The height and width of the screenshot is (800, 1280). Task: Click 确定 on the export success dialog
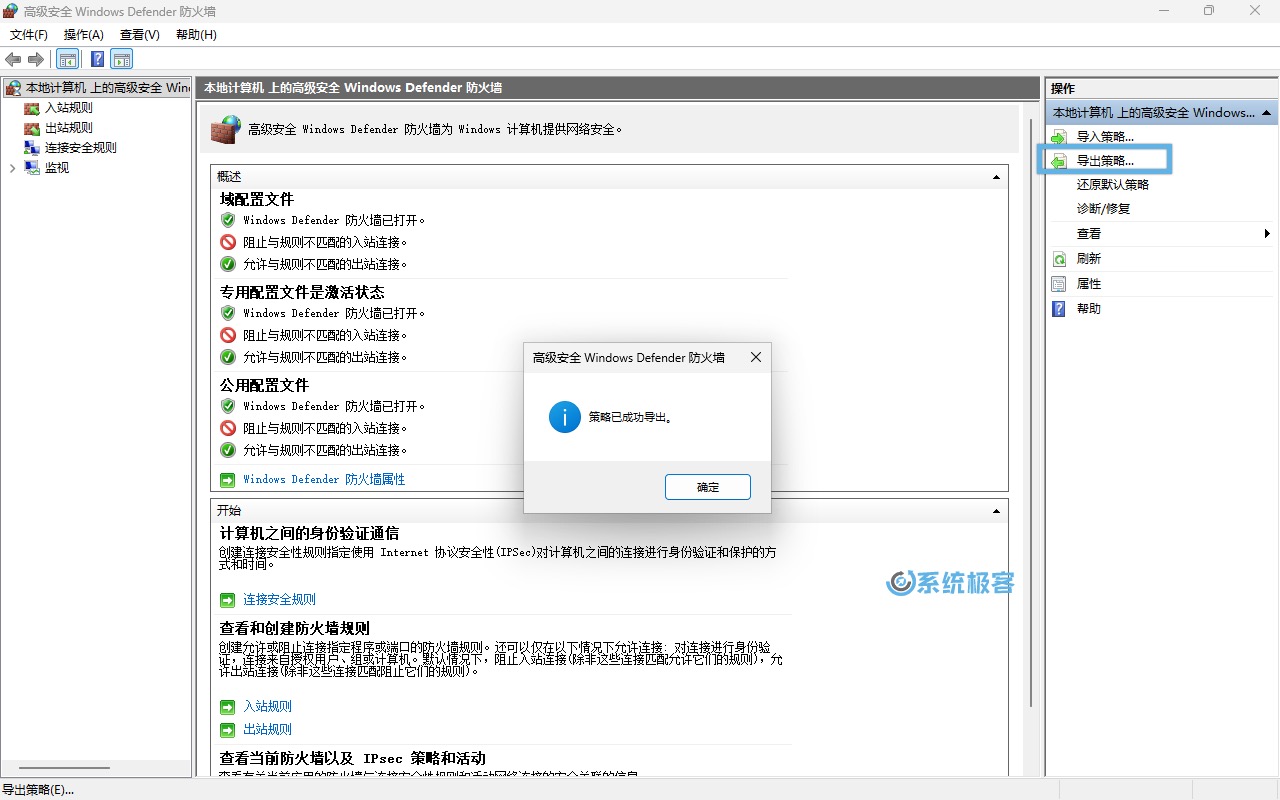coord(708,487)
